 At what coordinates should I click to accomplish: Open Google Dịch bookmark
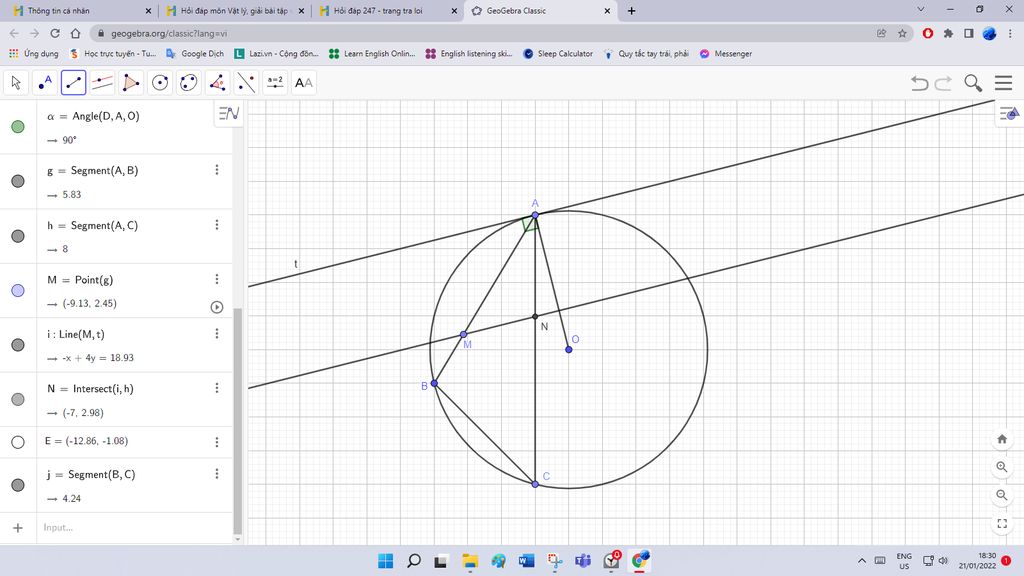pos(195,54)
